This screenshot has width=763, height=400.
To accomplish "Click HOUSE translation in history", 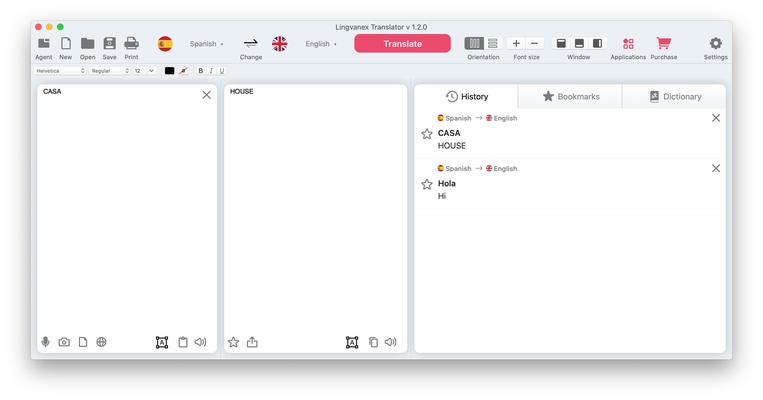I will pos(452,145).
